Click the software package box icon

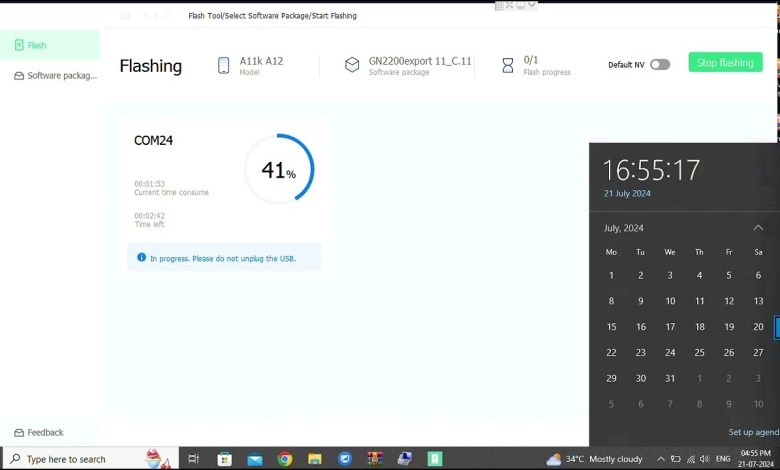pyautogui.click(x=352, y=65)
